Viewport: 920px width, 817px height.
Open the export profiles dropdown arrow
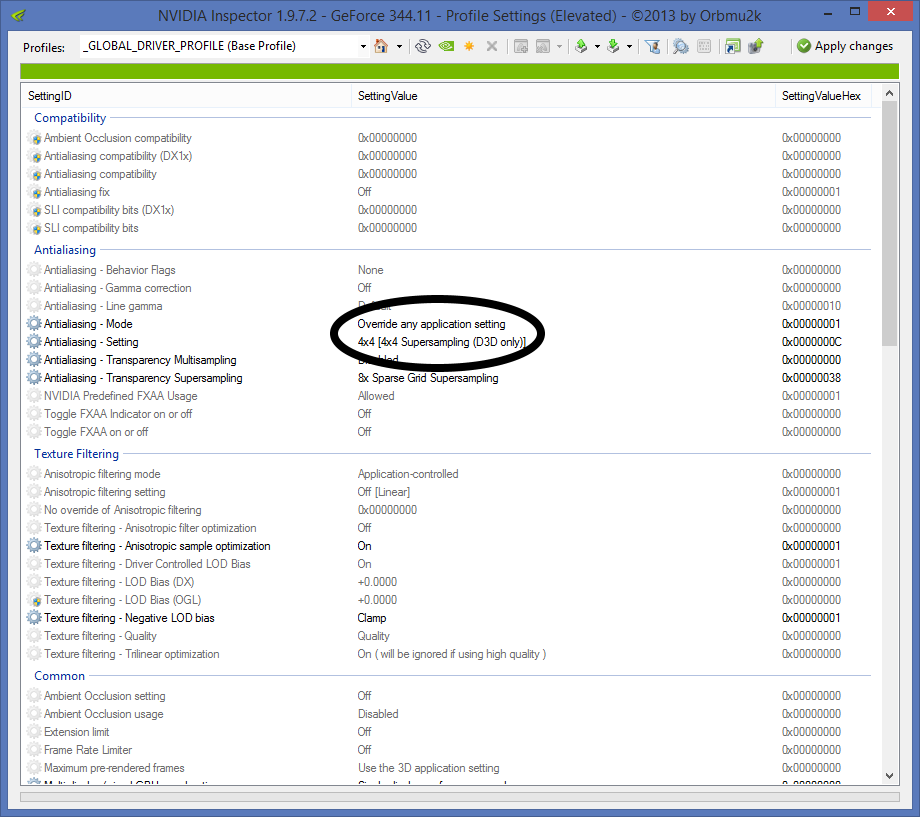597,46
